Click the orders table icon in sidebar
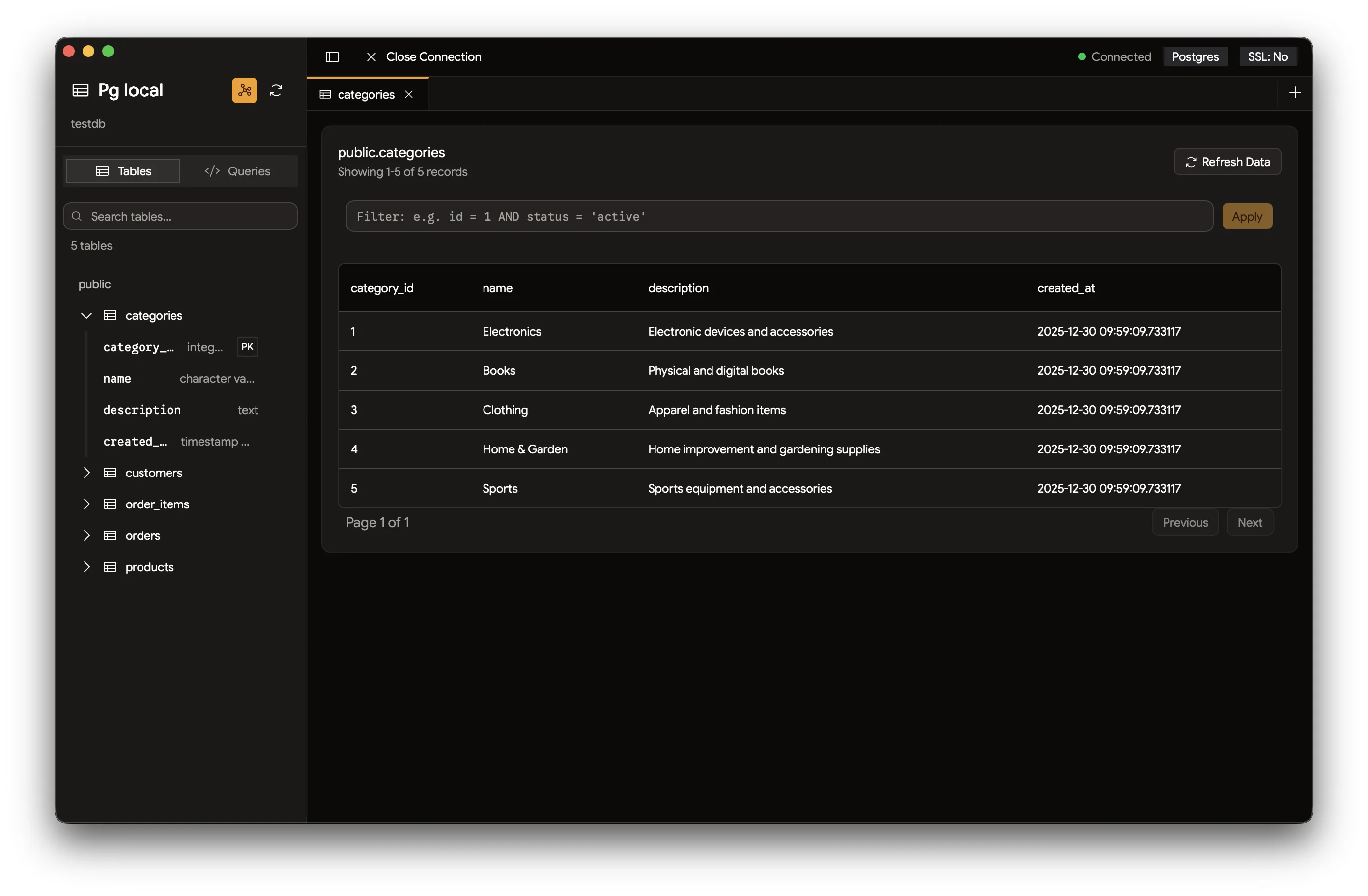1368x896 pixels. click(110, 535)
